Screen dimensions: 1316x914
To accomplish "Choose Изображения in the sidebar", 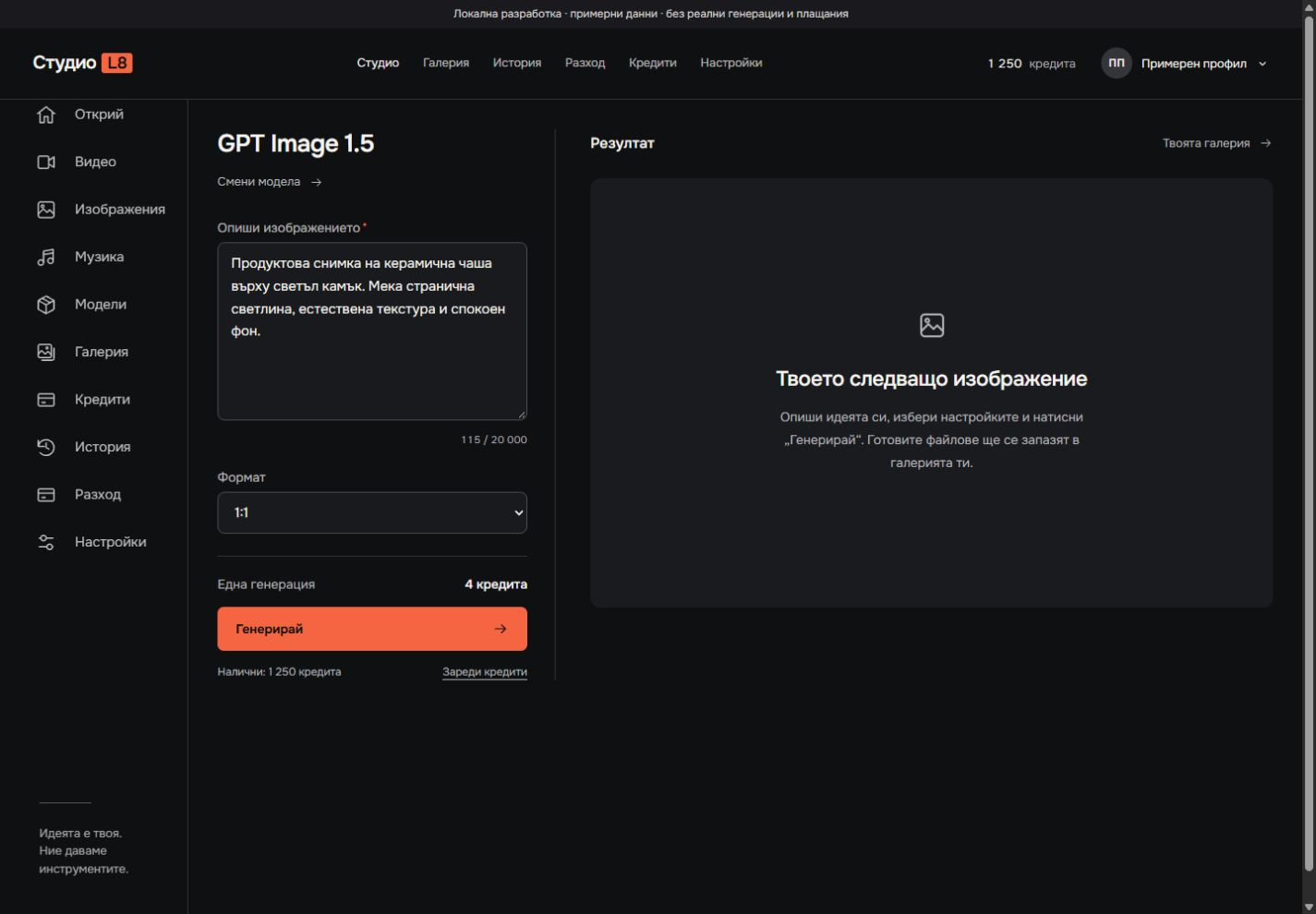I will 120,210.
